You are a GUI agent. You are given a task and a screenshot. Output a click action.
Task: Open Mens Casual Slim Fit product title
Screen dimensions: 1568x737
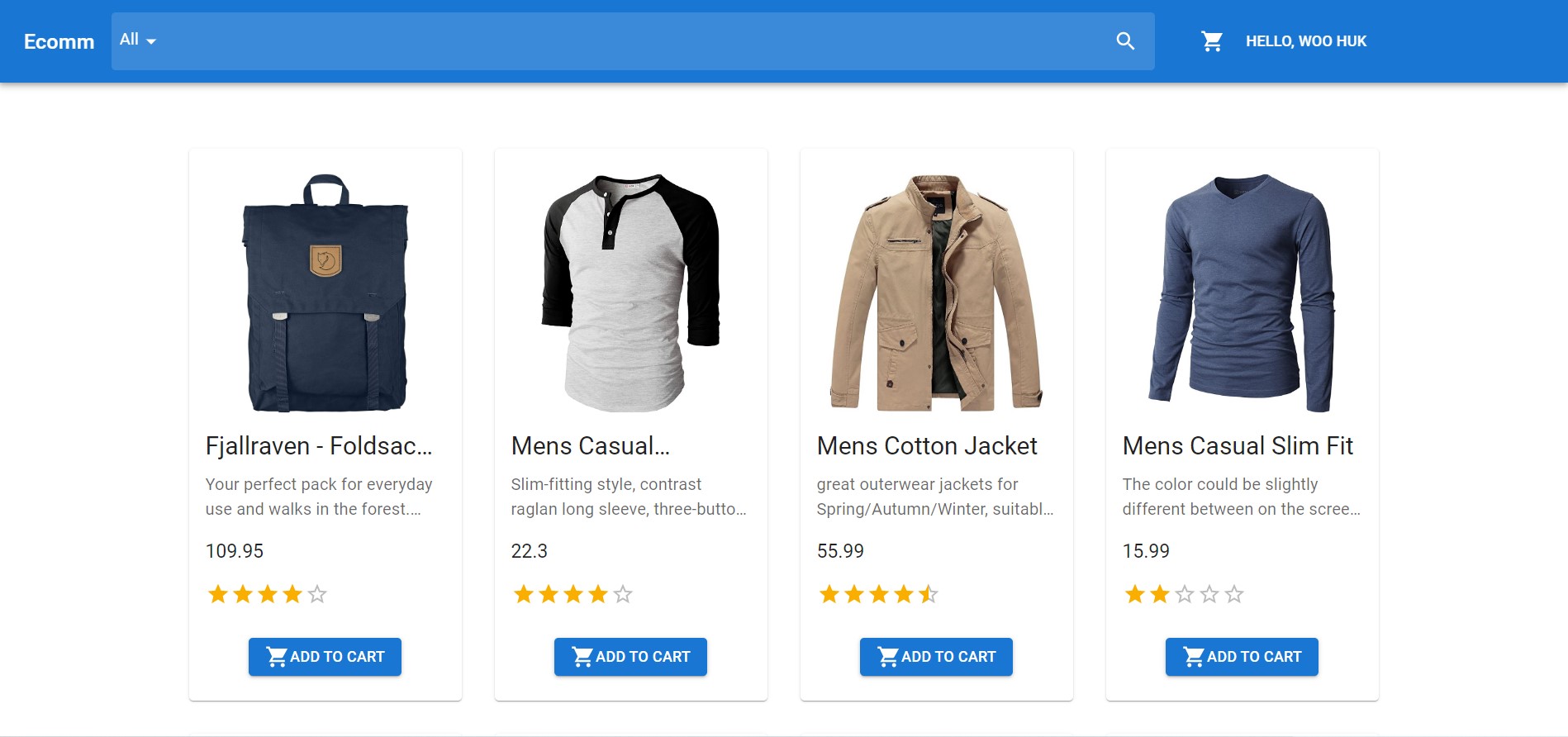click(1237, 446)
